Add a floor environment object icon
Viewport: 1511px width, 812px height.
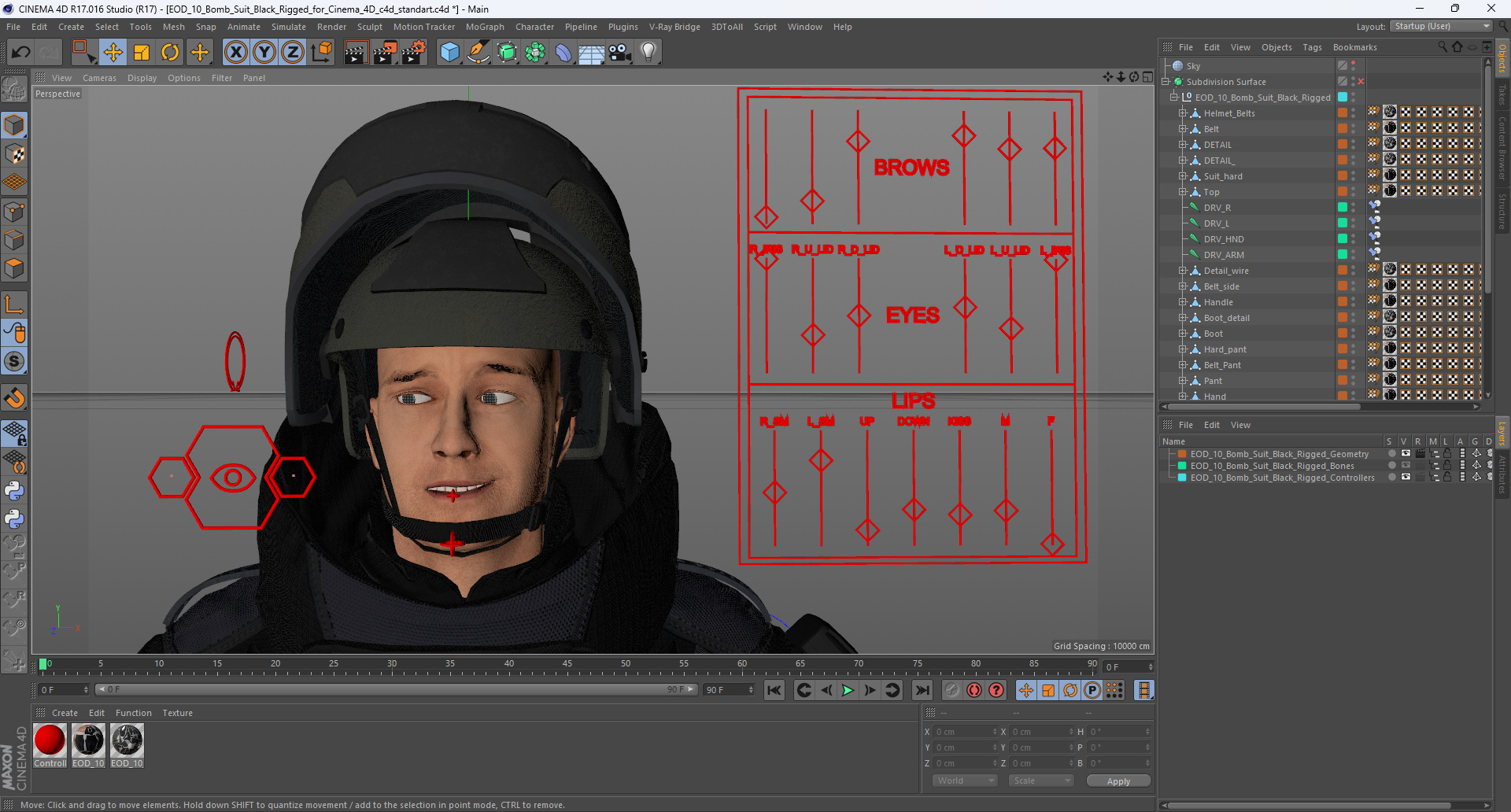point(591,53)
